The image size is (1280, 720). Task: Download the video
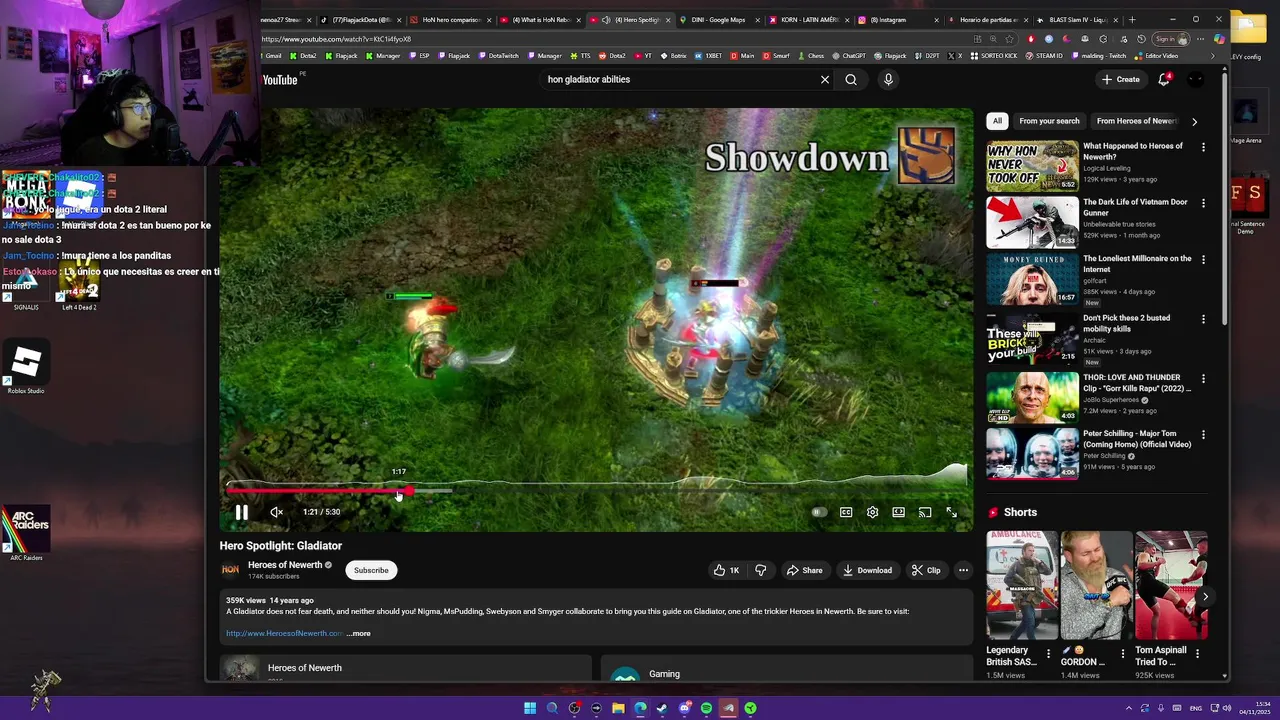pyautogui.click(x=867, y=570)
